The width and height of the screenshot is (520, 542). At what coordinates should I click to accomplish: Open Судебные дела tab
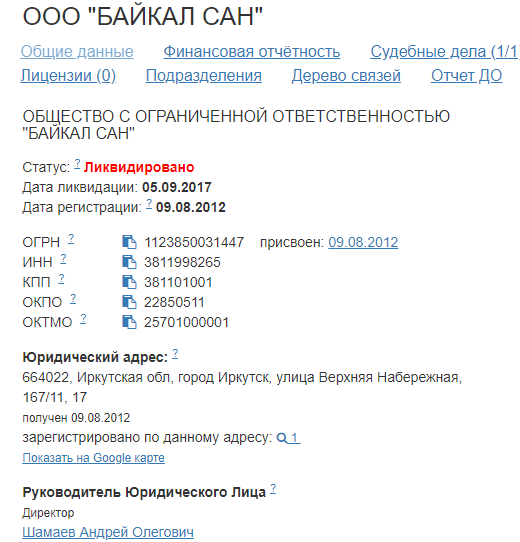[x=445, y=52]
